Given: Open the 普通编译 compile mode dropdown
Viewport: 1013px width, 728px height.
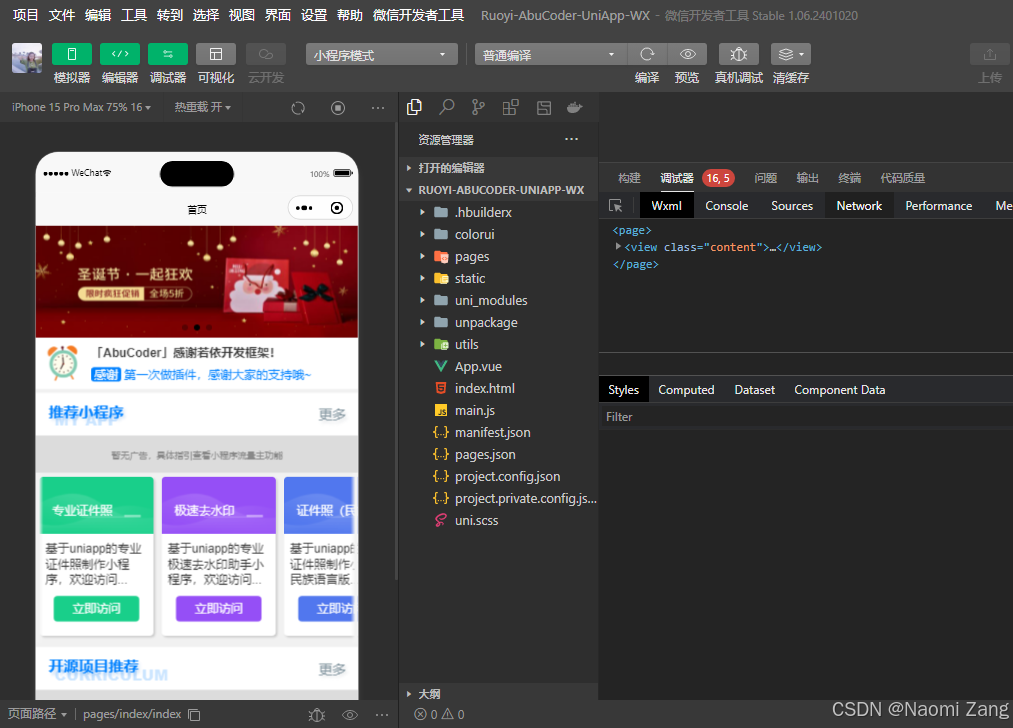Looking at the screenshot, I should [550, 55].
